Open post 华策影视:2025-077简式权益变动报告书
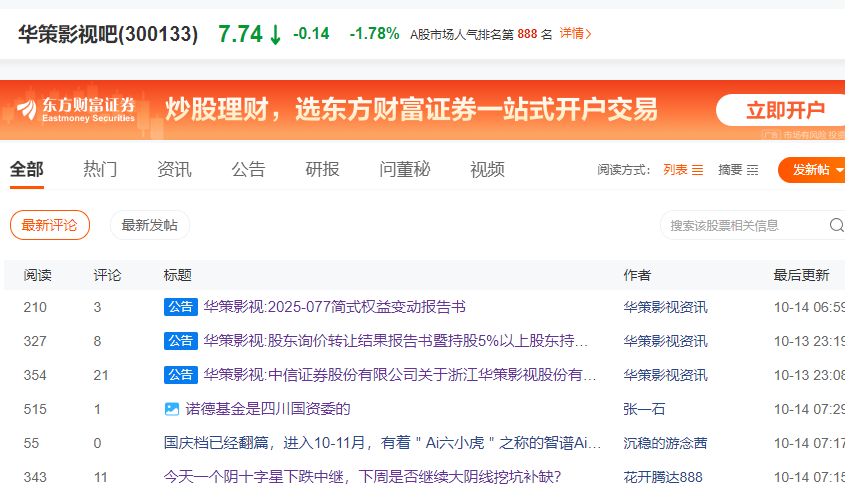 click(x=334, y=307)
